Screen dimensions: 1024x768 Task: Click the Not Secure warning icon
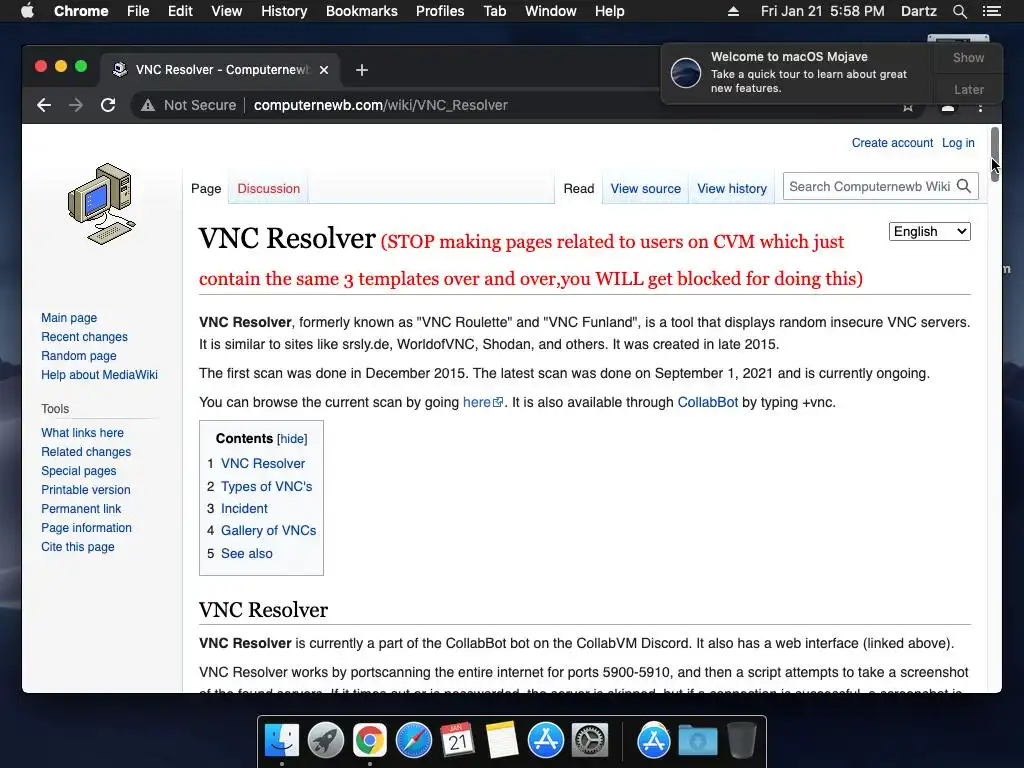click(148, 105)
